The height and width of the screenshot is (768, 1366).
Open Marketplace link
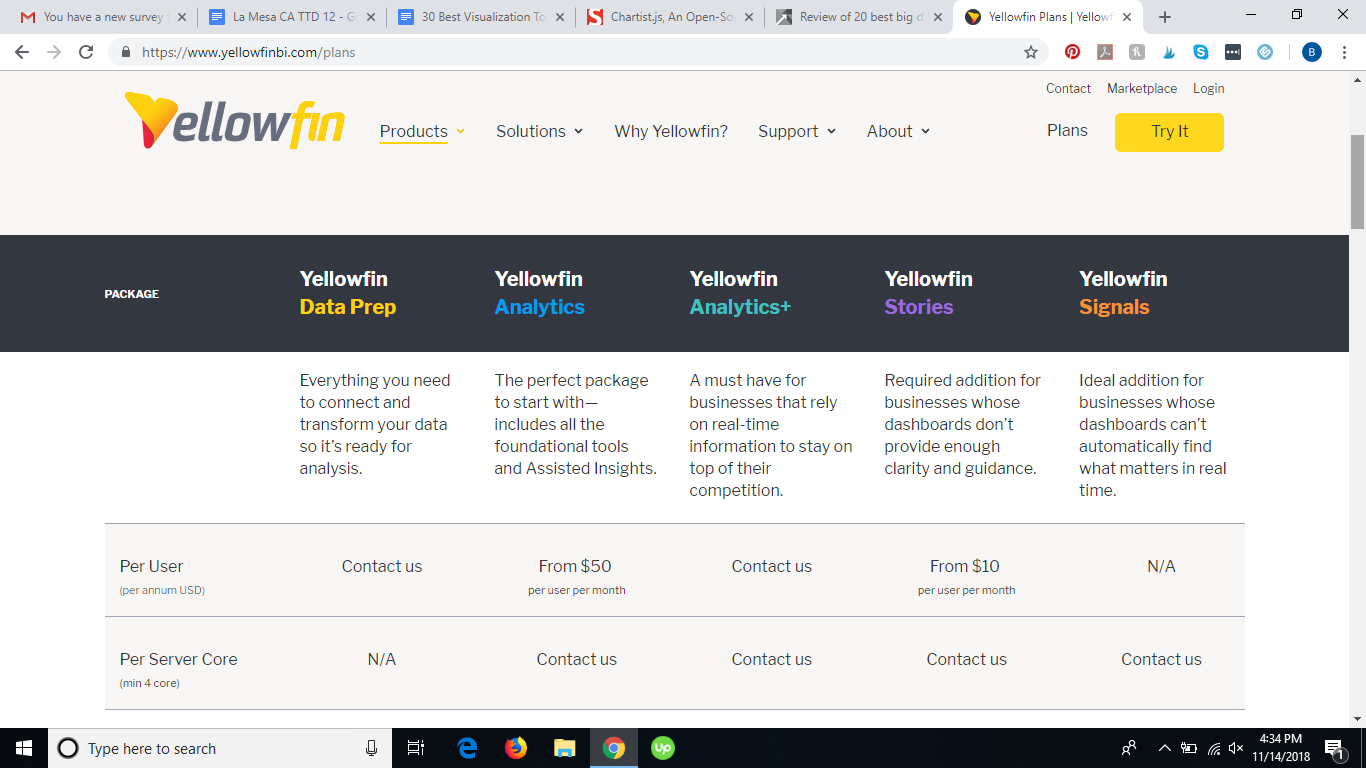coord(1142,88)
